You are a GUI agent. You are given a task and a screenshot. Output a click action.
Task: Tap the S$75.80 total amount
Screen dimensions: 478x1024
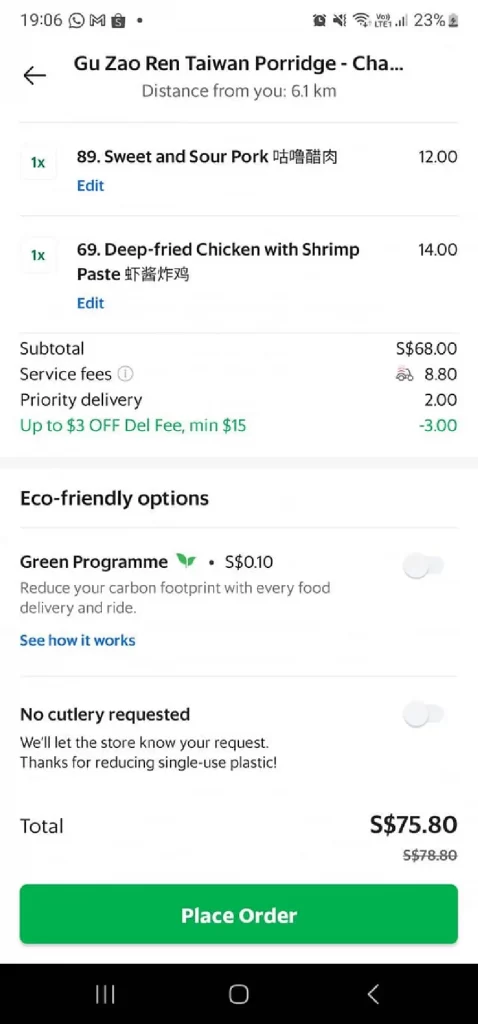click(414, 825)
